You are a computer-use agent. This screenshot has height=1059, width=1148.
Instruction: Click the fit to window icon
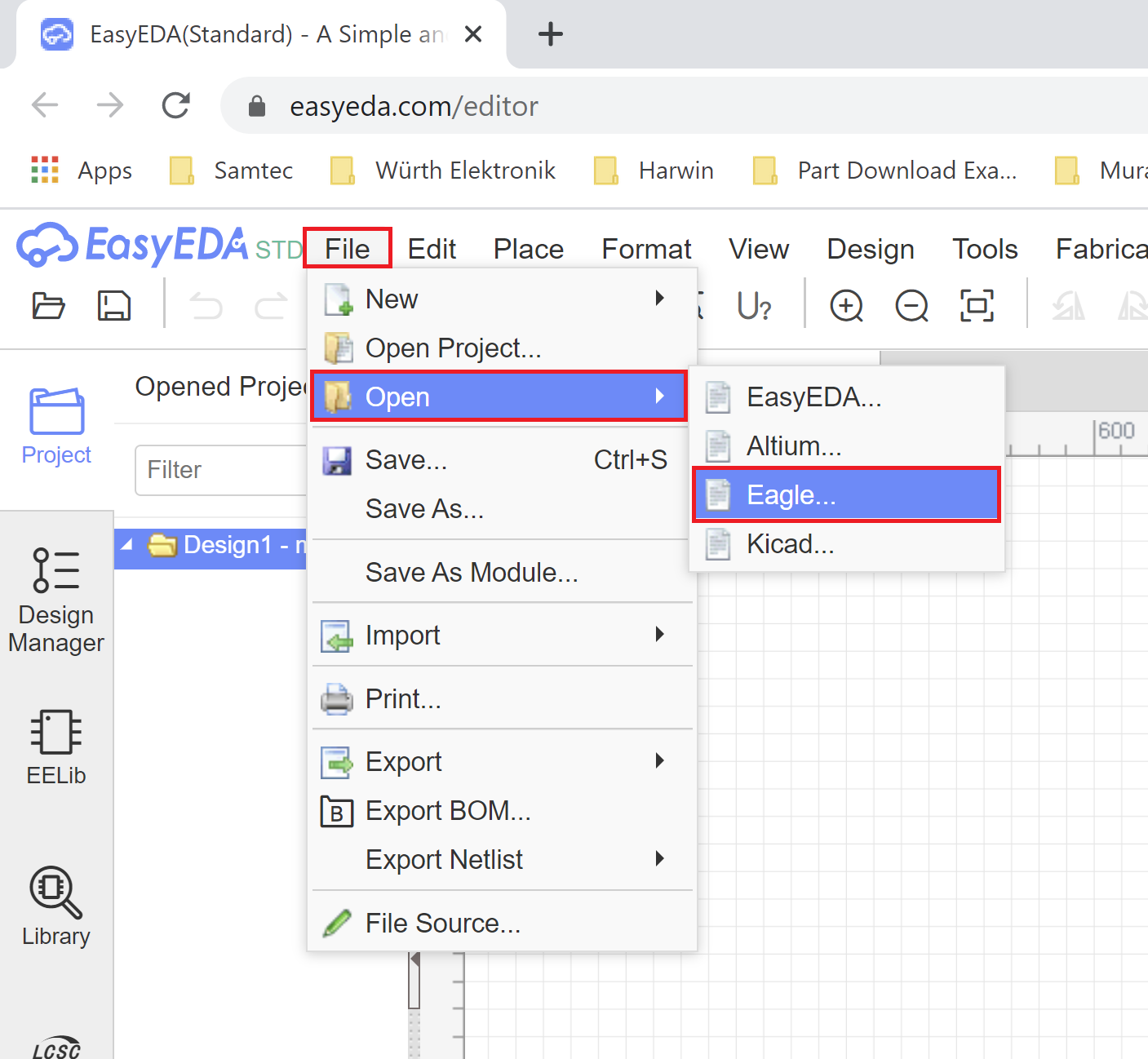pos(977,306)
